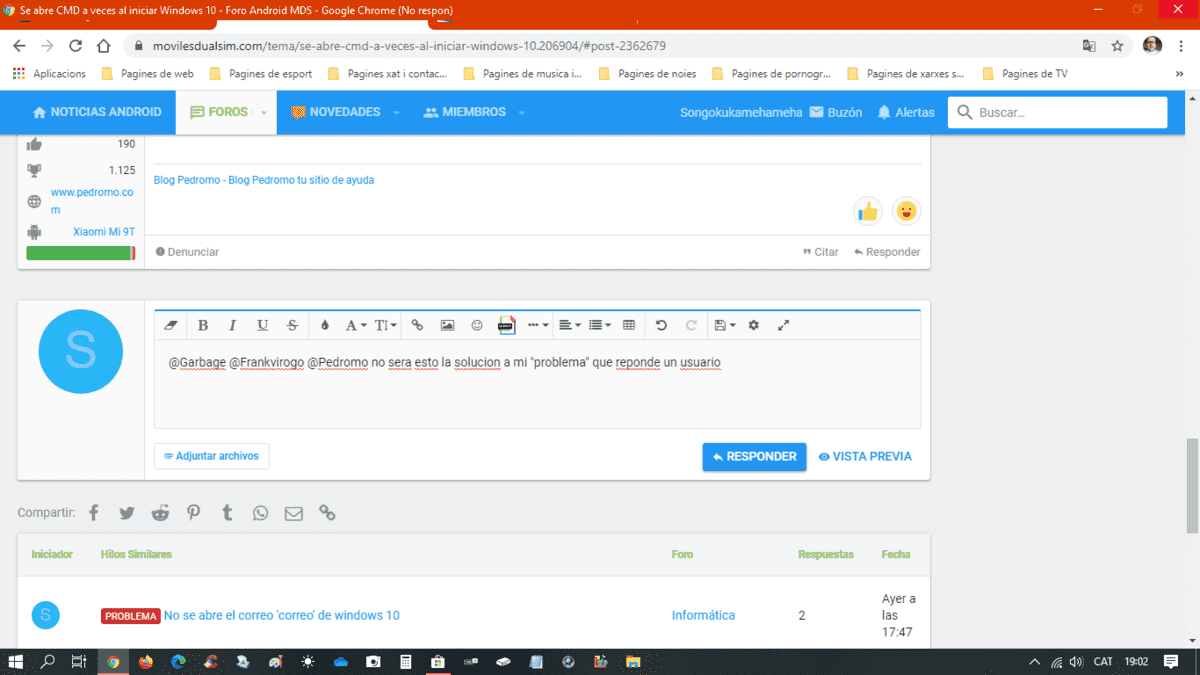Open the Songokukamehameha account menu
1200x675 pixels.
[x=741, y=113]
